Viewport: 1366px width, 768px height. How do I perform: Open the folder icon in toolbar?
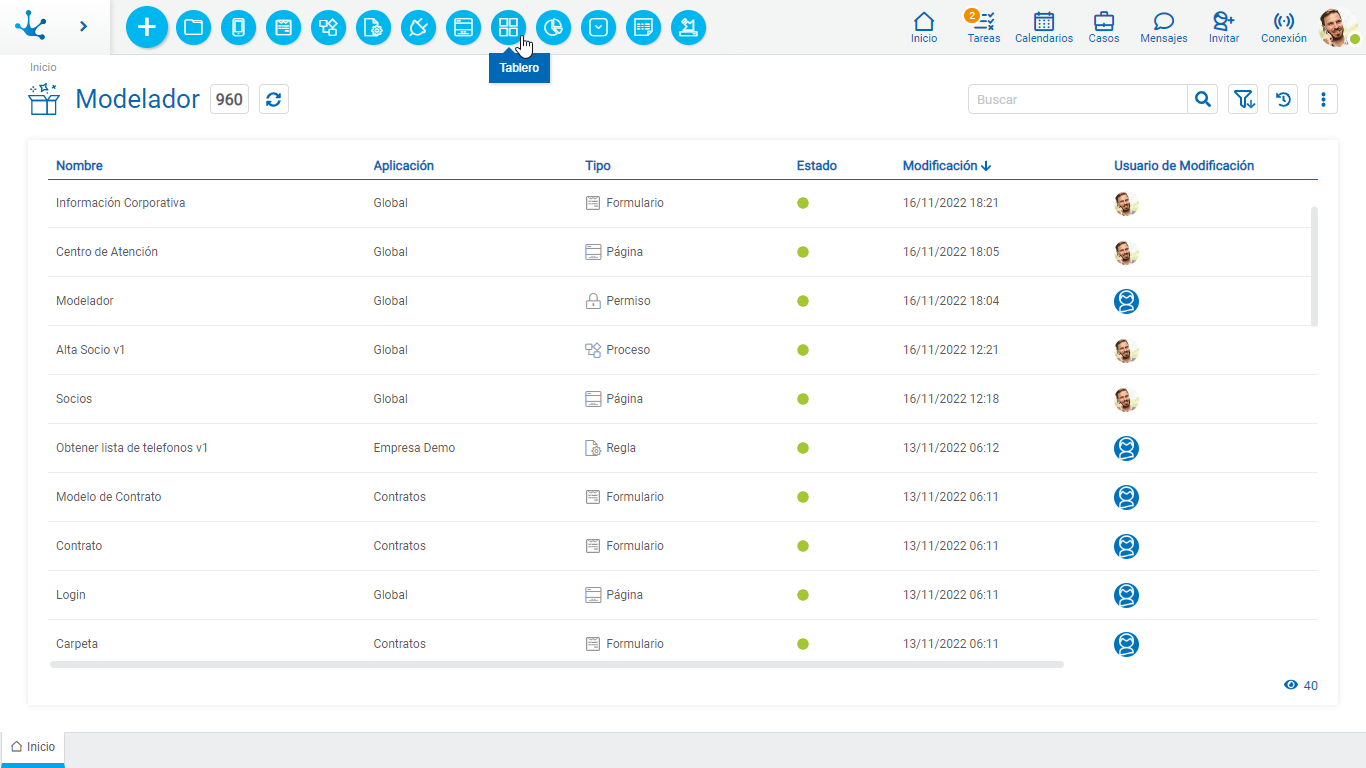point(193,27)
